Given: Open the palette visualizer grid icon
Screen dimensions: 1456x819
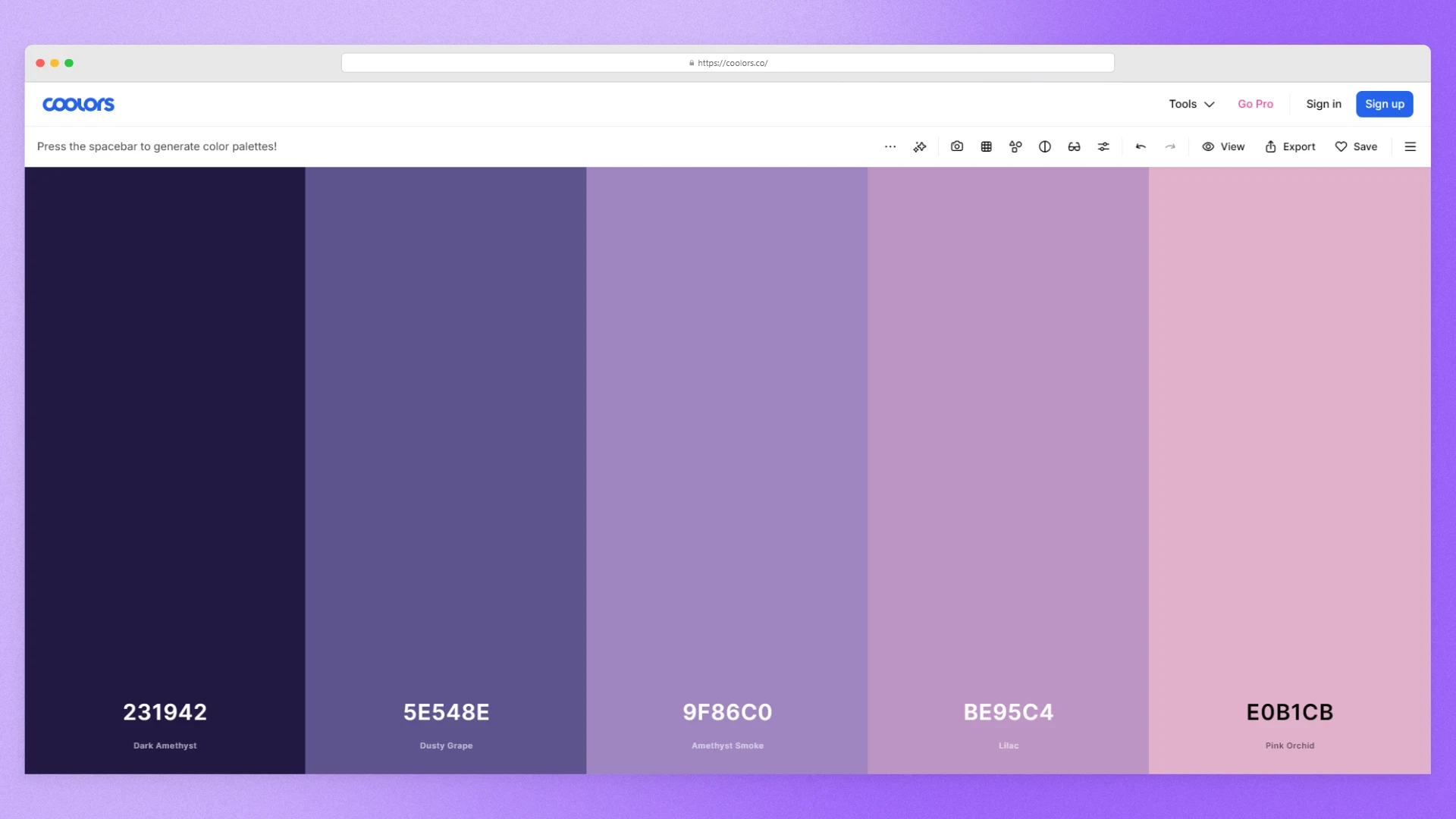Looking at the screenshot, I should coord(987,146).
